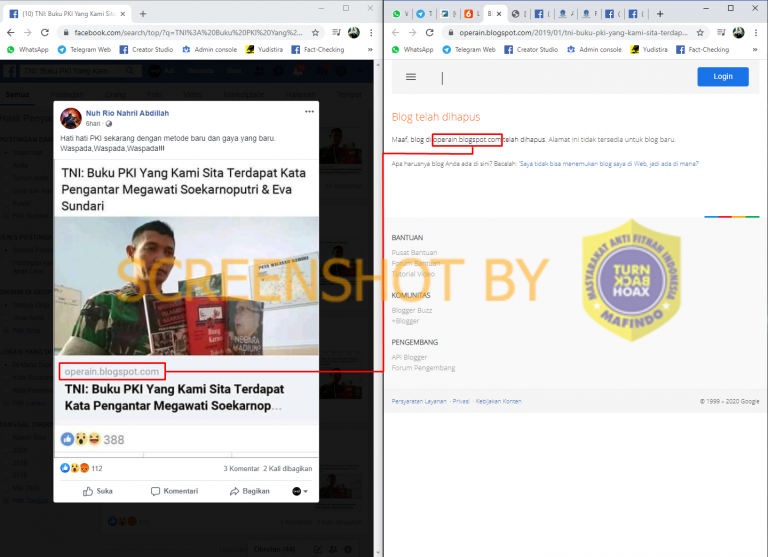Open the audience selector dropdown beside Bagikan
Image resolution: width=768 pixels, height=557 pixels.
[300, 491]
